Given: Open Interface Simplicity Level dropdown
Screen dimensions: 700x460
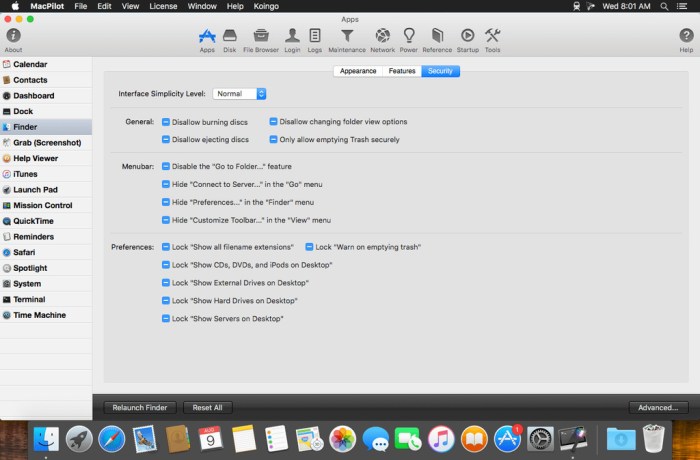Looking at the screenshot, I should click(x=240, y=94).
